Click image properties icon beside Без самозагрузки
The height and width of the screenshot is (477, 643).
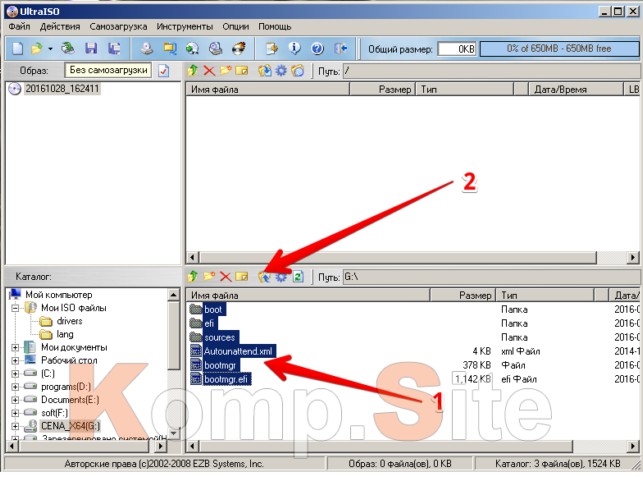tap(164, 71)
